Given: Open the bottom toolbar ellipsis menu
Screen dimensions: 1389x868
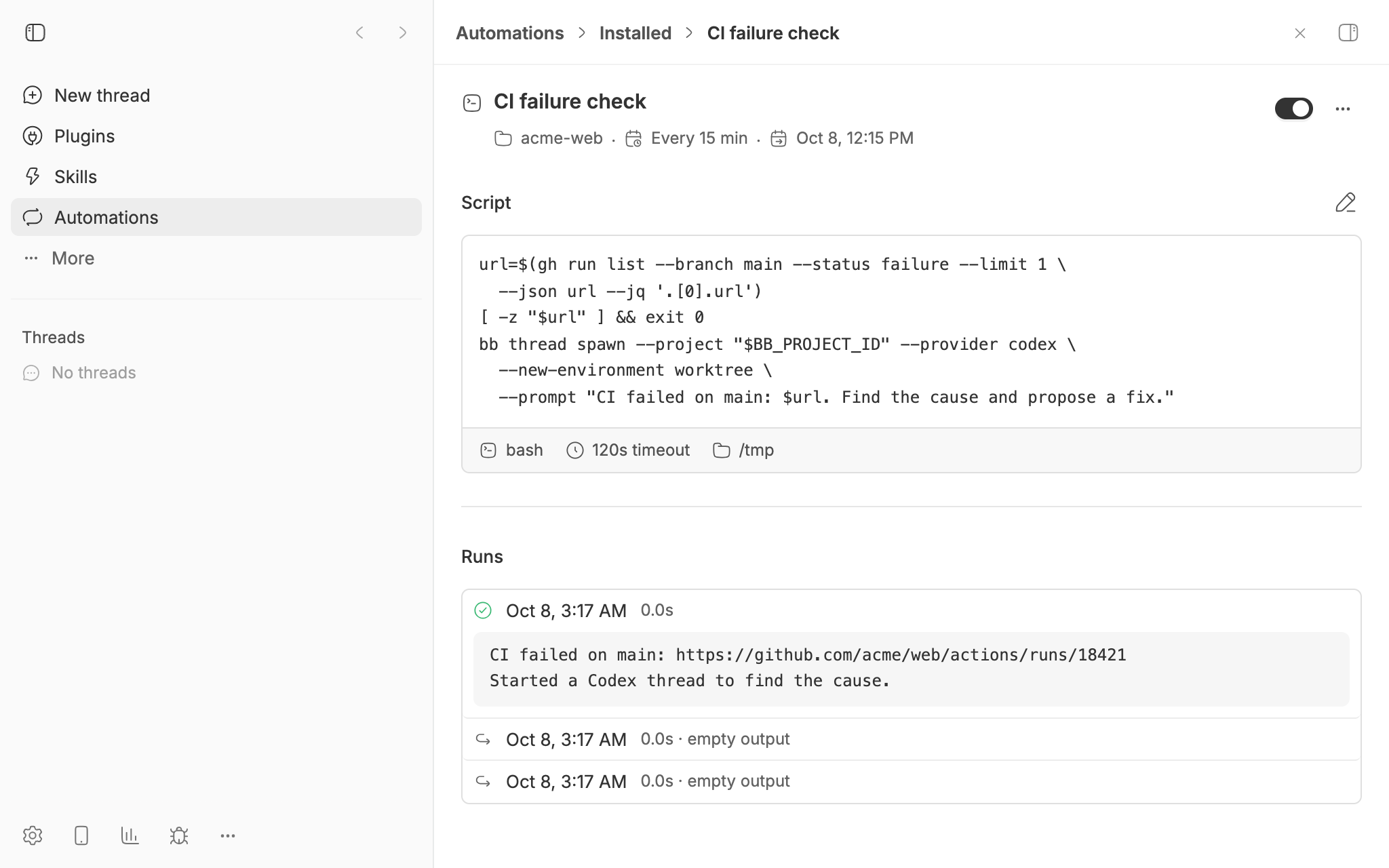Looking at the screenshot, I should (x=228, y=835).
